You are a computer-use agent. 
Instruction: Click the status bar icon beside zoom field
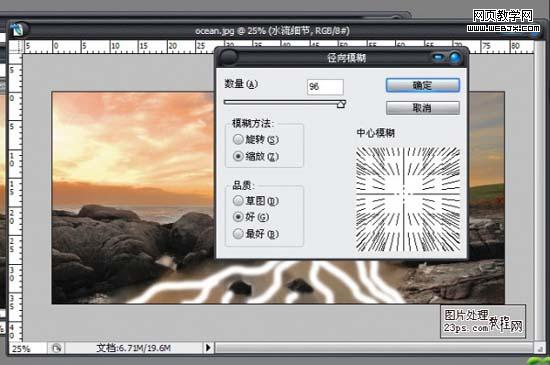(x=56, y=348)
